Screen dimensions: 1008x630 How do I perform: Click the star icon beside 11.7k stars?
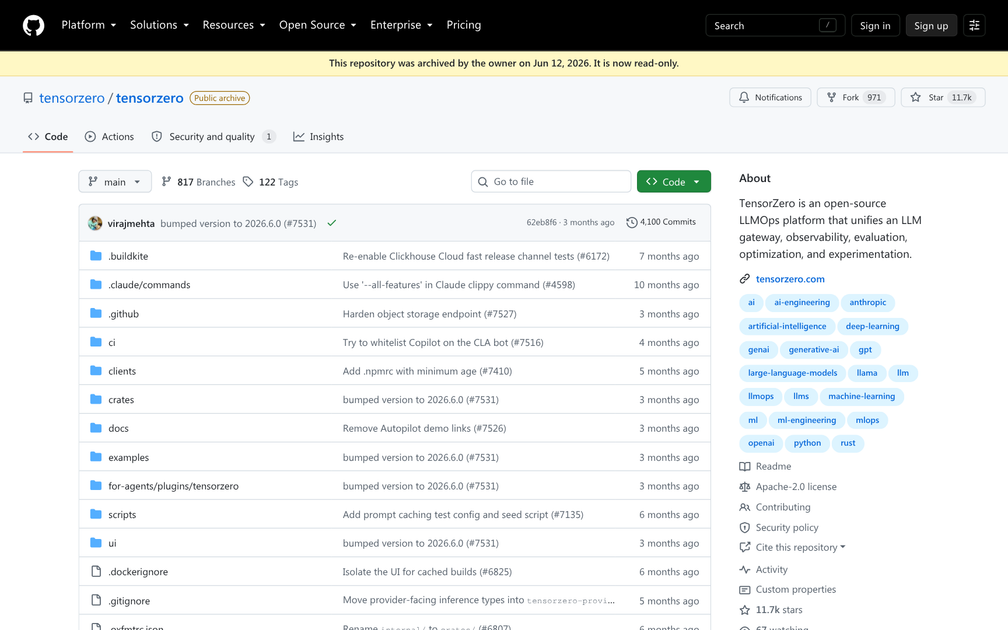pyautogui.click(x=744, y=609)
